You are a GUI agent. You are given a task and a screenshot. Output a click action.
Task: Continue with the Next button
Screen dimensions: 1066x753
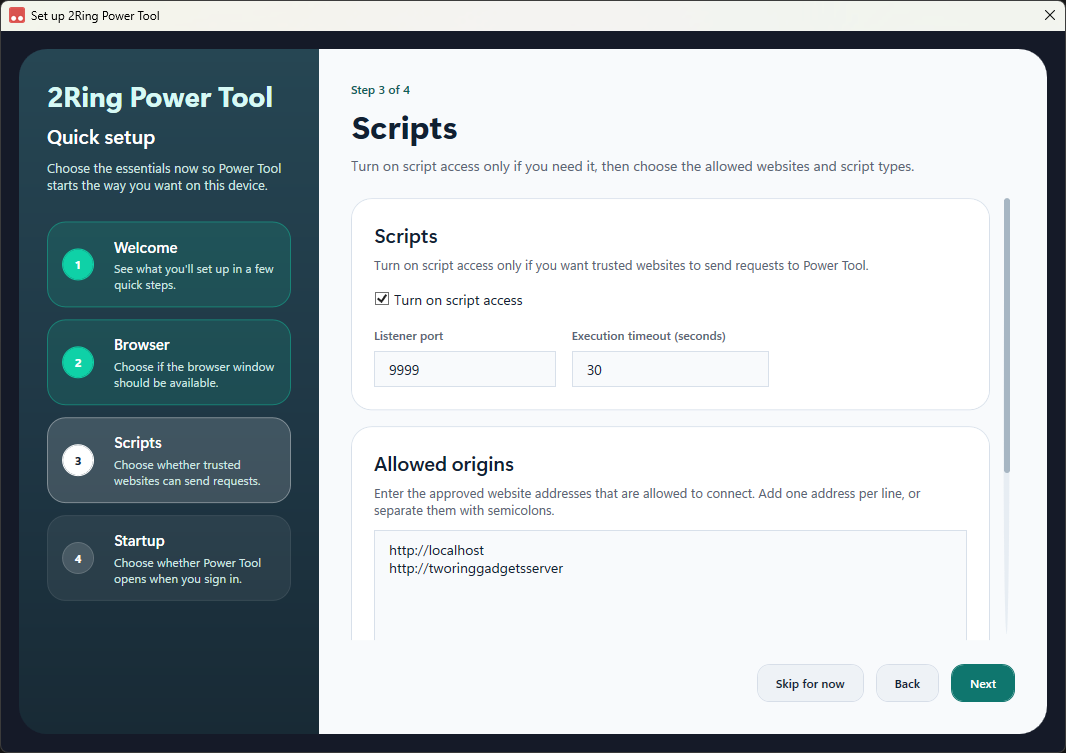coord(983,683)
